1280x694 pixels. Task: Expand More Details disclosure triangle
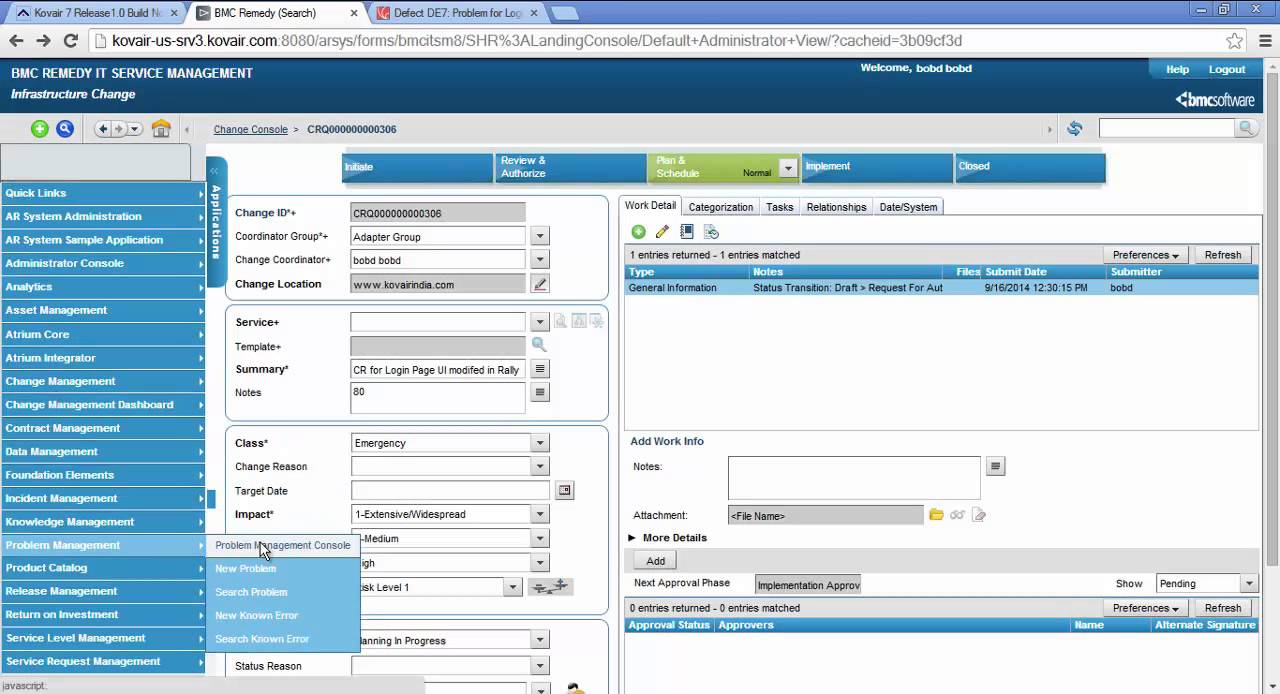point(632,538)
